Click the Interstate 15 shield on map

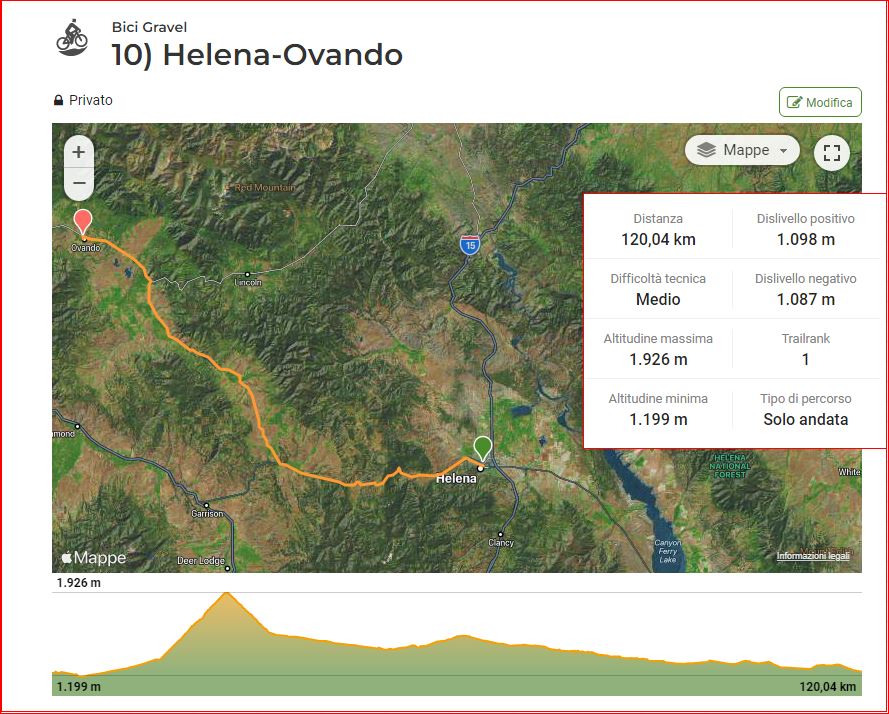[469, 245]
